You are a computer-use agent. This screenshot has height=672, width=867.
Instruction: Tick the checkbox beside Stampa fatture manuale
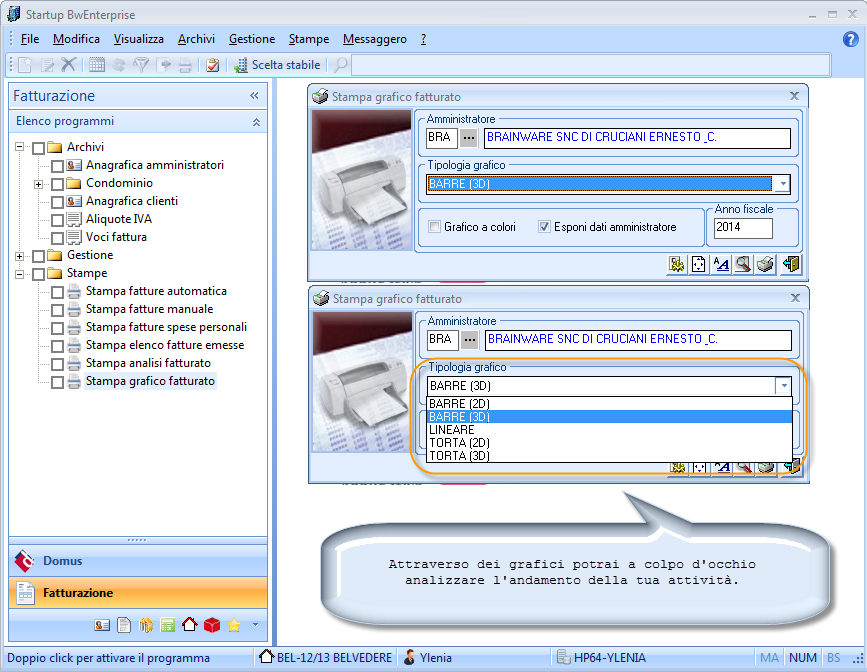58,310
